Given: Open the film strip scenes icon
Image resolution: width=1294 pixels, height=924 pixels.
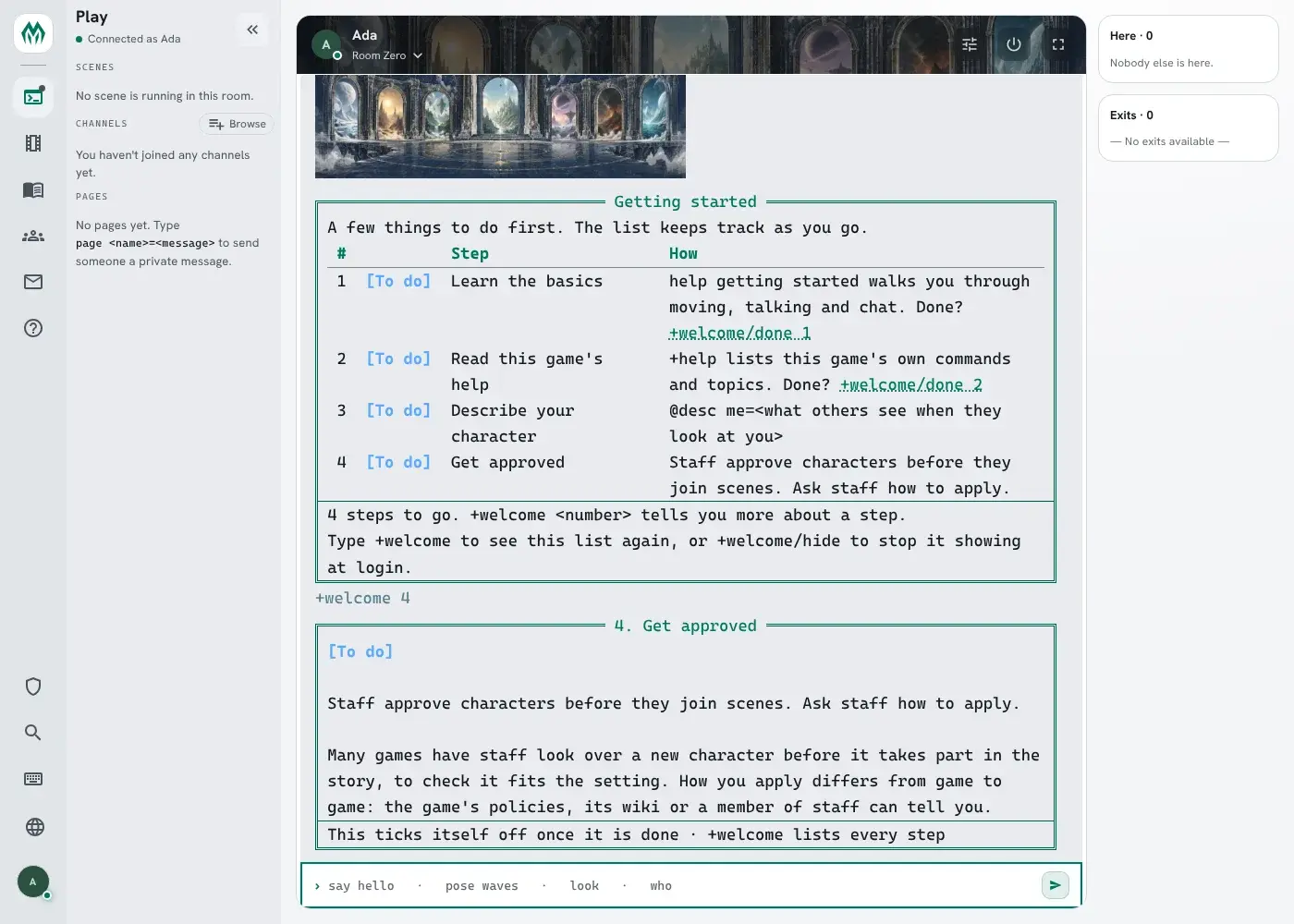Looking at the screenshot, I should (x=33, y=143).
